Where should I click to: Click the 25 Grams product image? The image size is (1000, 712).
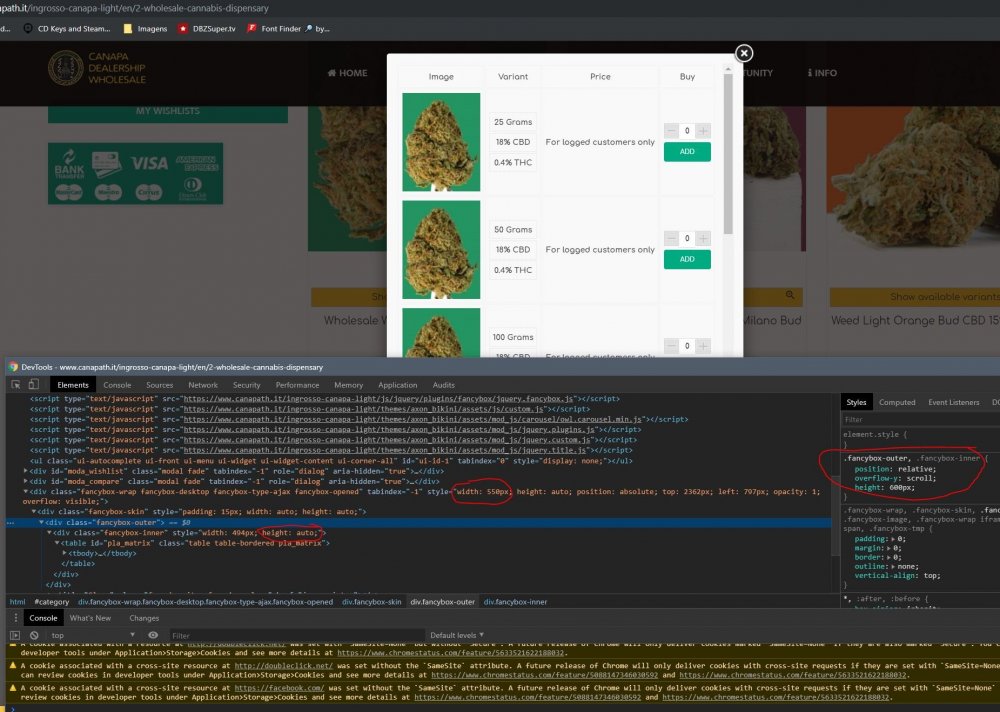(x=441, y=142)
